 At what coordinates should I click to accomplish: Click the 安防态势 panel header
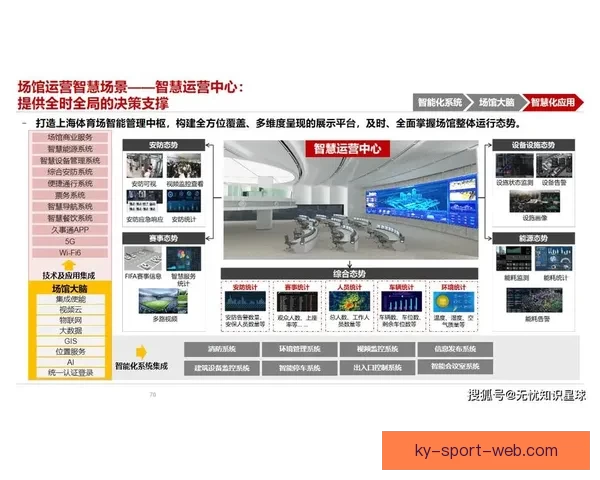163,145
